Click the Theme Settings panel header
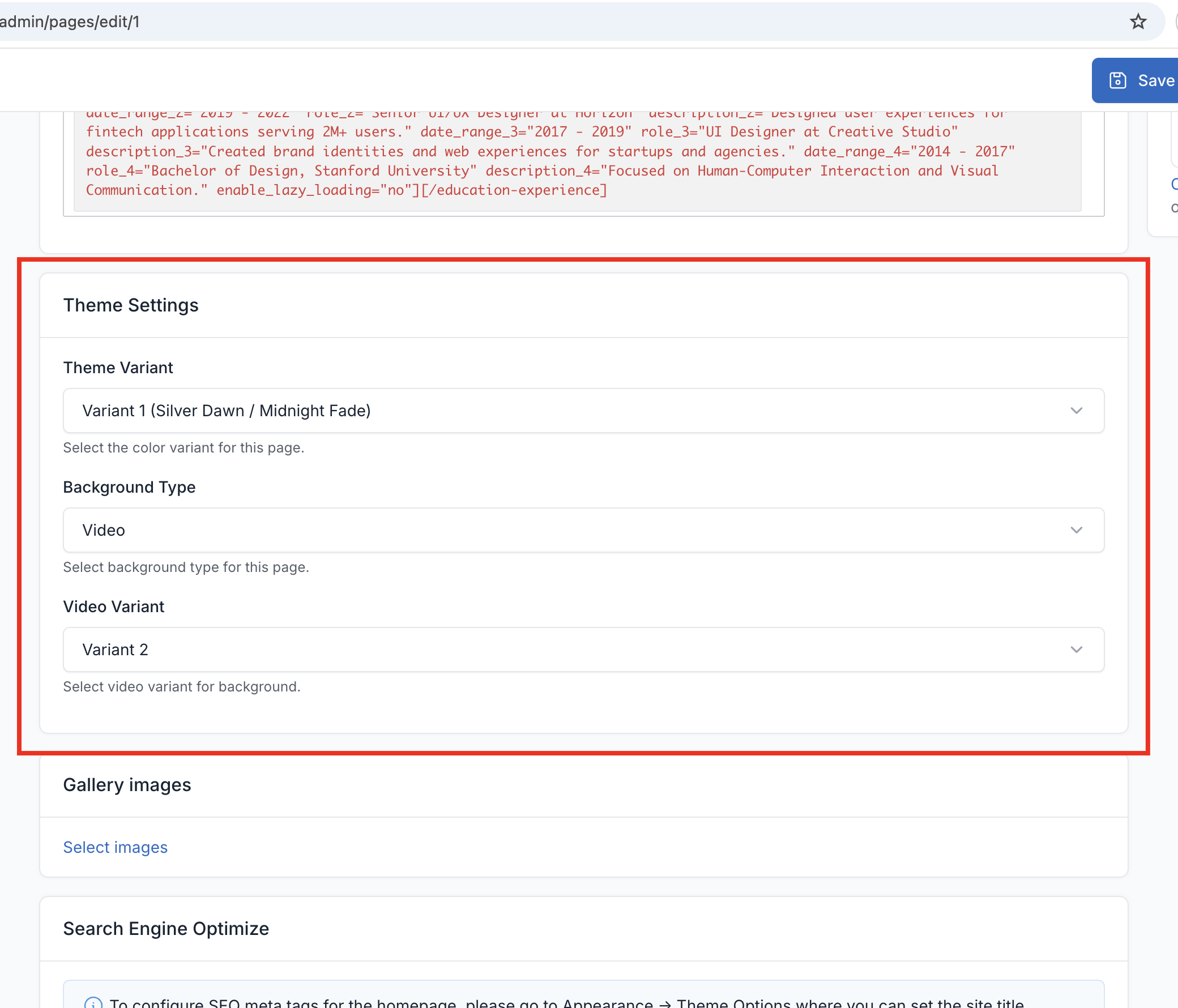The width and height of the screenshot is (1178, 1008). pyautogui.click(x=131, y=305)
